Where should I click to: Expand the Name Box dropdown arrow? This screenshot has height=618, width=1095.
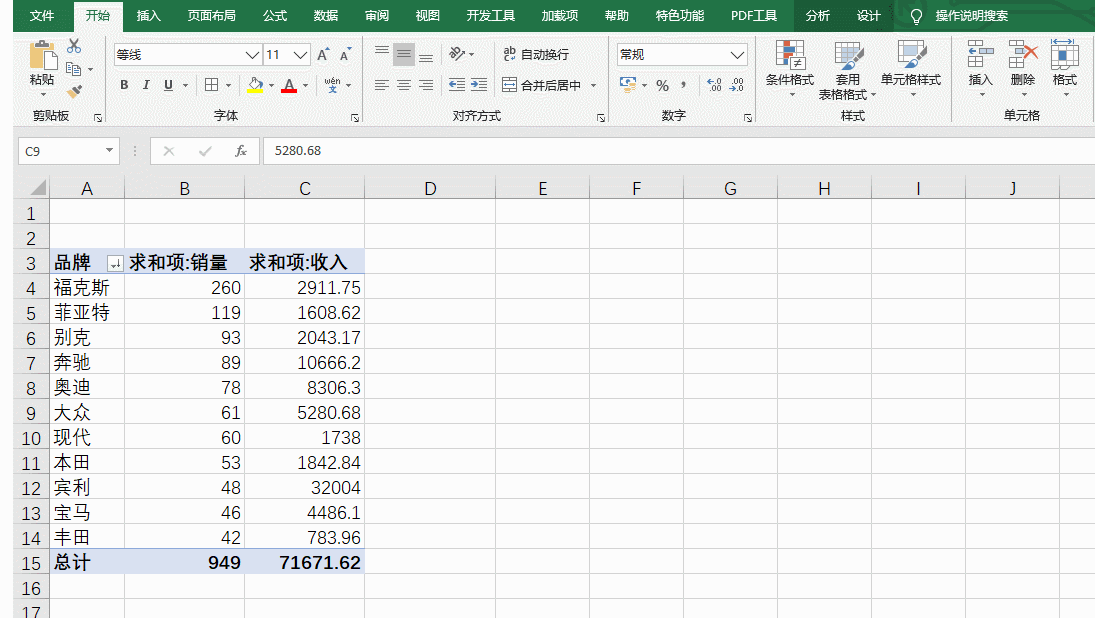109,151
